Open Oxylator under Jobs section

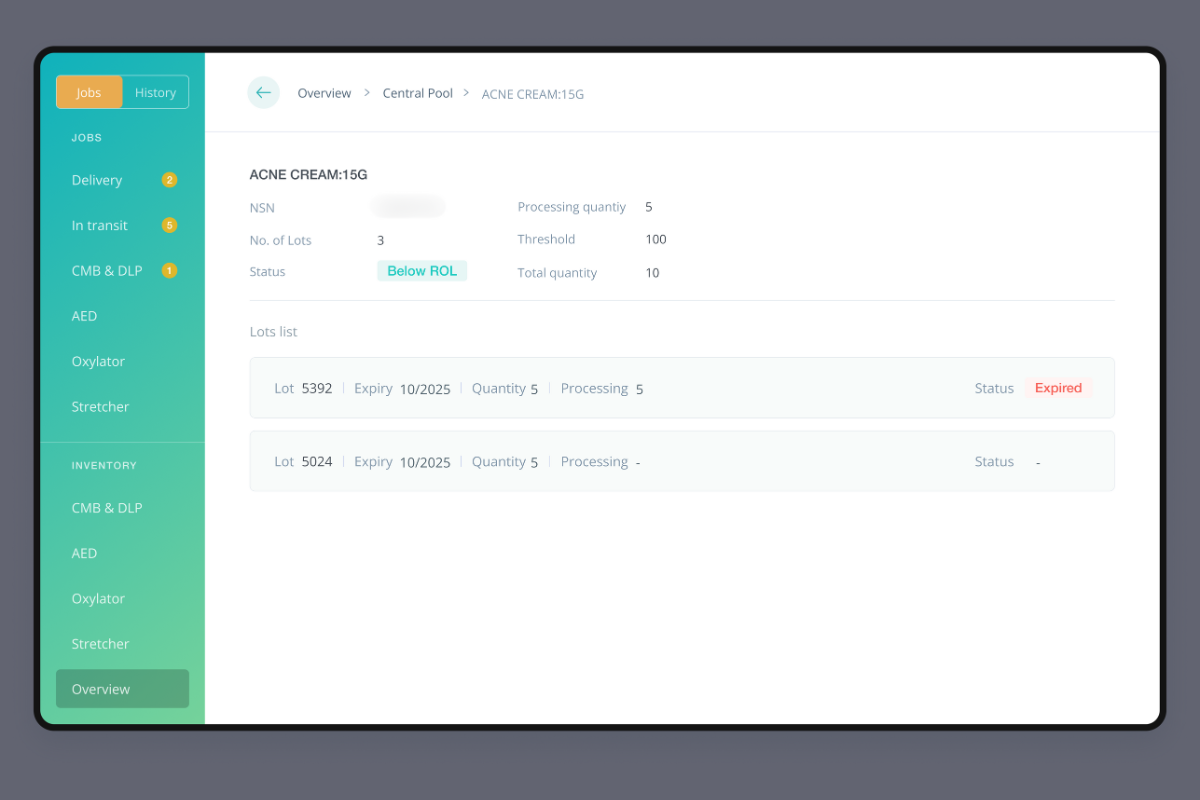98,361
